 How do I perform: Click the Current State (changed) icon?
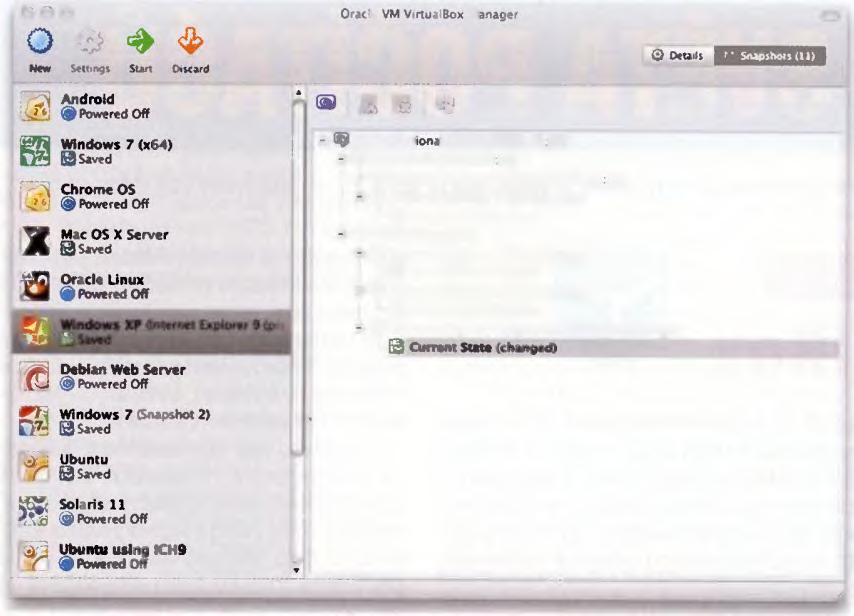point(396,347)
